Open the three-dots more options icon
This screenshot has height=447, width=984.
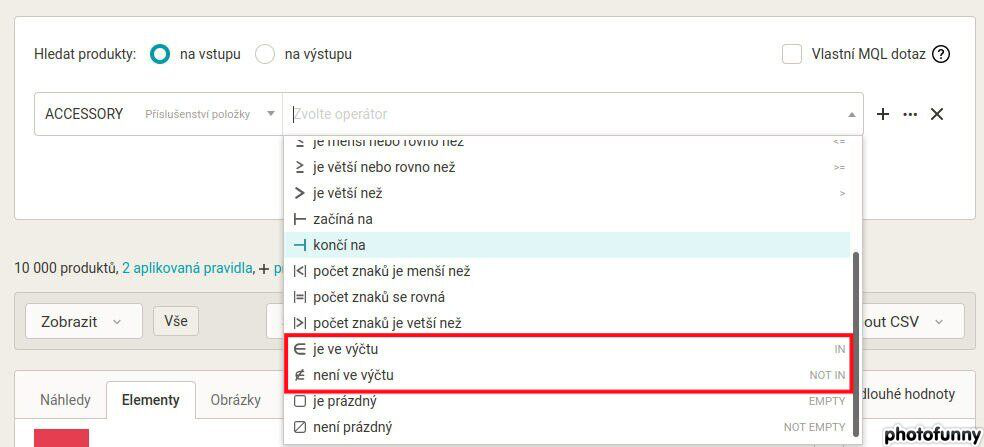(910, 114)
